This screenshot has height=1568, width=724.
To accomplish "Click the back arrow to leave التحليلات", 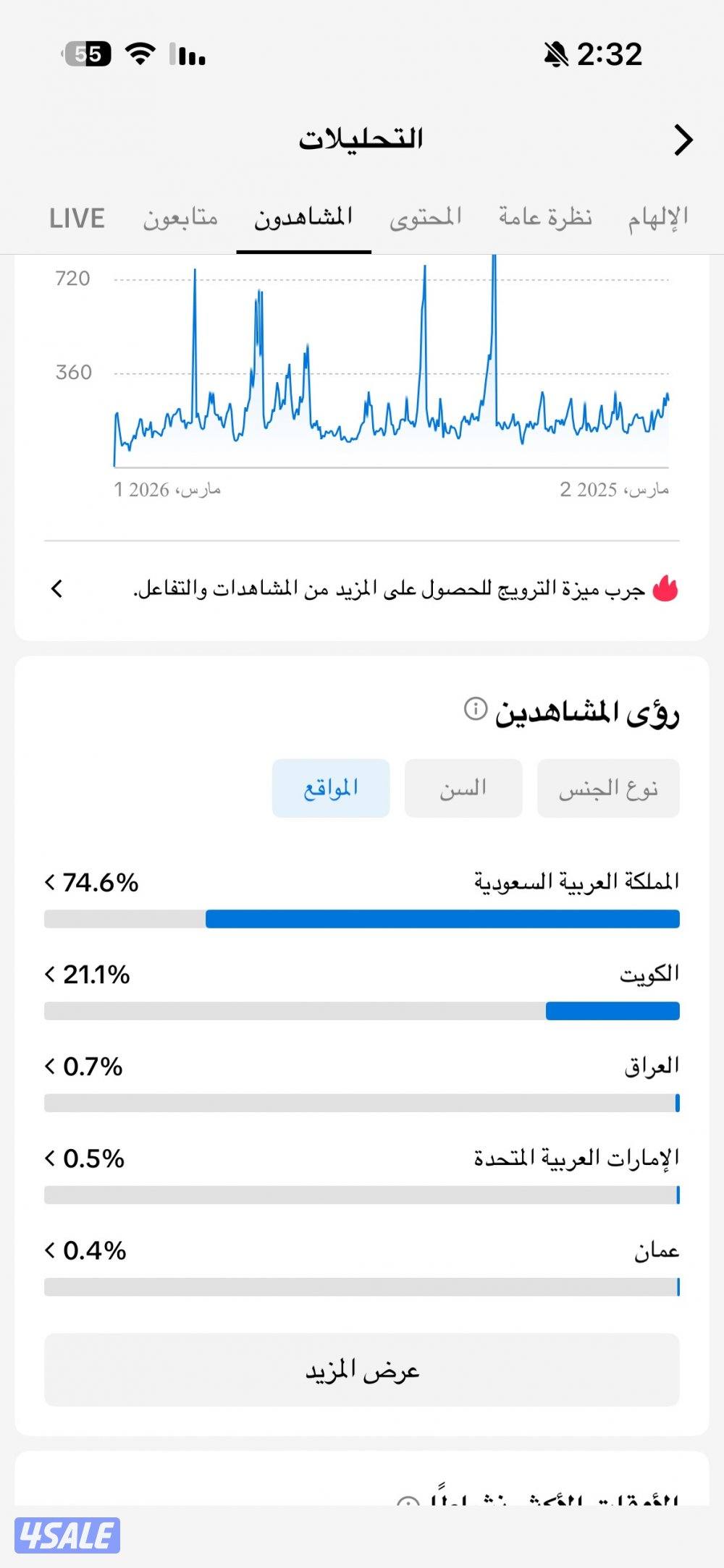I will [x=683, y=138].
